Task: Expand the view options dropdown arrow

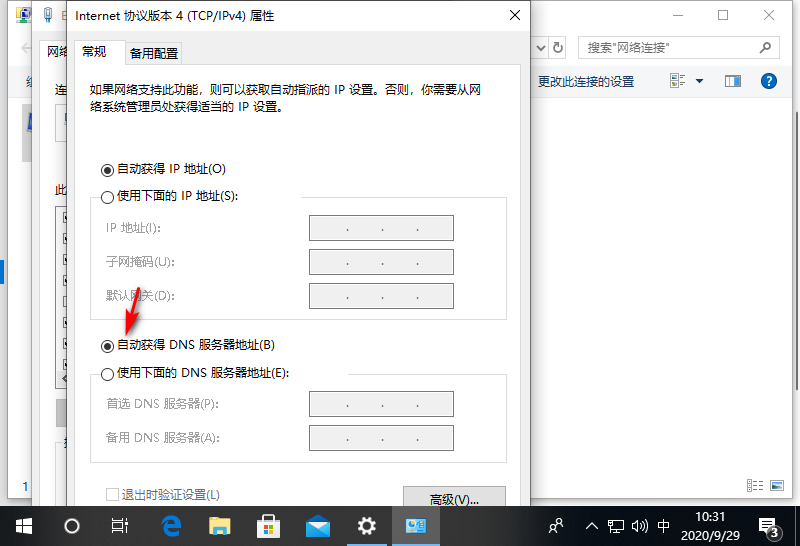Action: click(x=699, y=81)
